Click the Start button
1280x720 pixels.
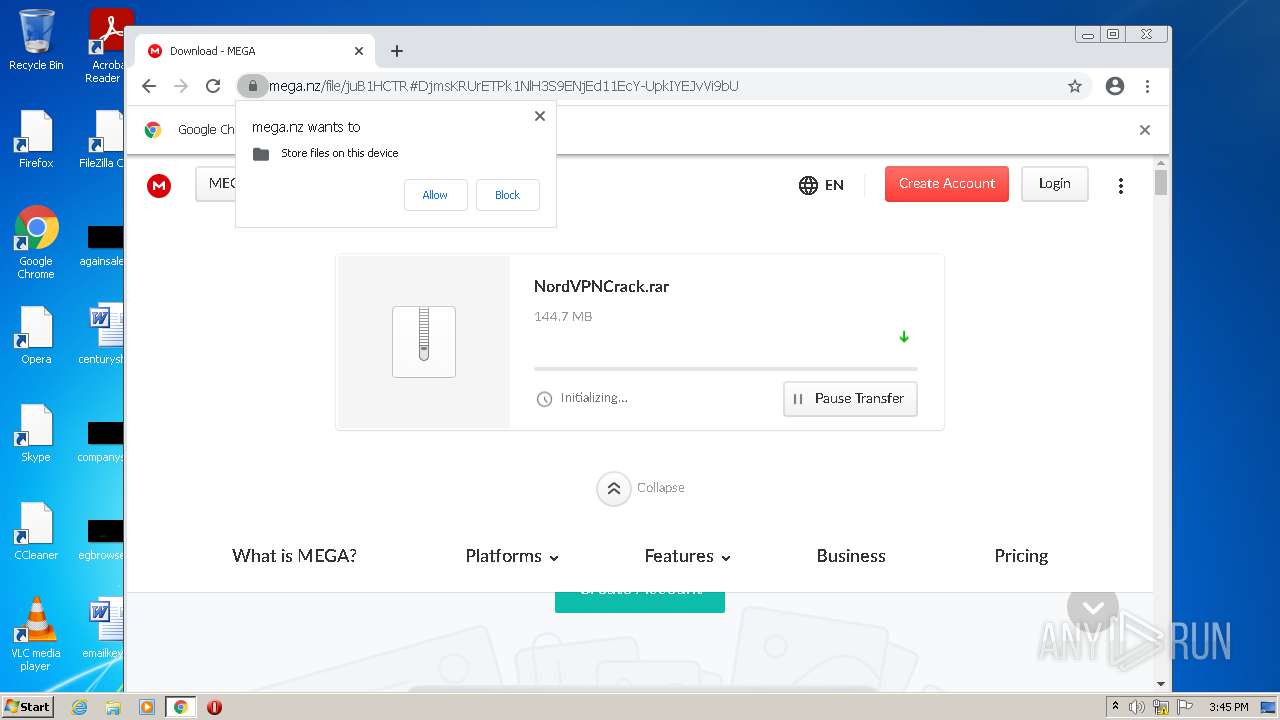(28, 707)
